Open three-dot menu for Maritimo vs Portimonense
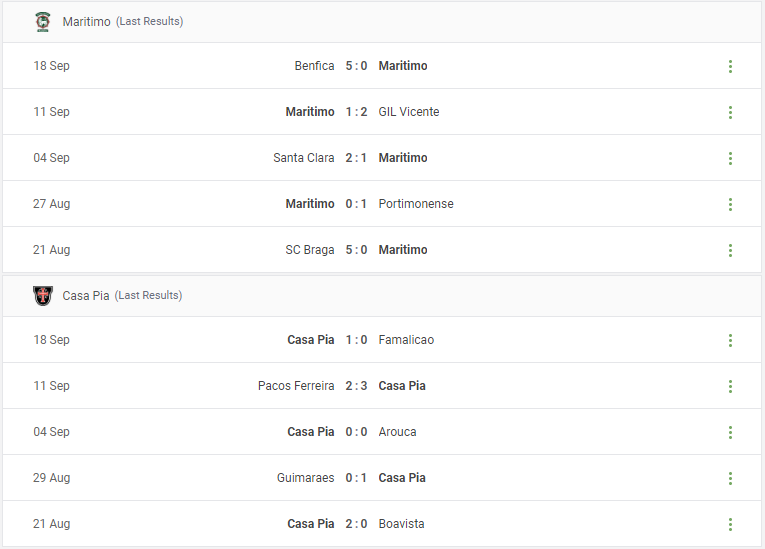Screen dimensions: 765x549 tap(730, 204)
